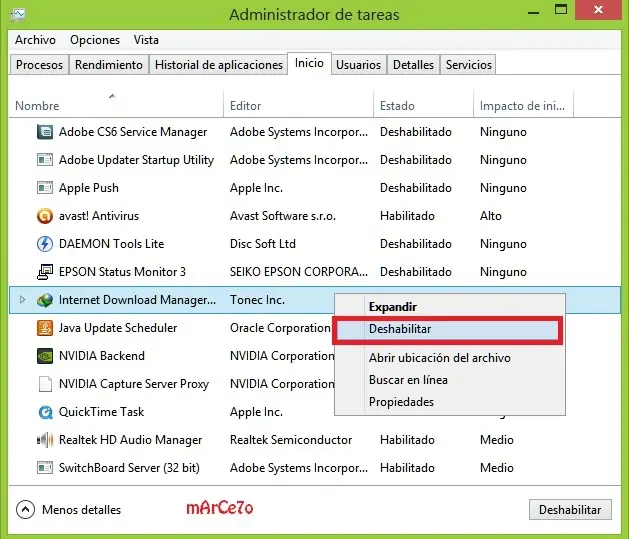Select the Java Update Scheduler name

pyautogui.click(x=118, y=328)
